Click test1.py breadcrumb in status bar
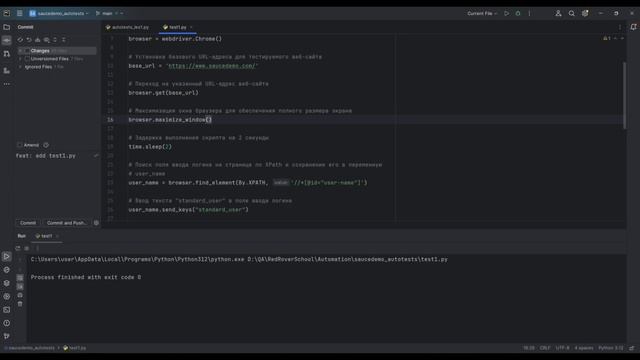The width and height of the screenshot is (640, 360). [x=74, y=348]
